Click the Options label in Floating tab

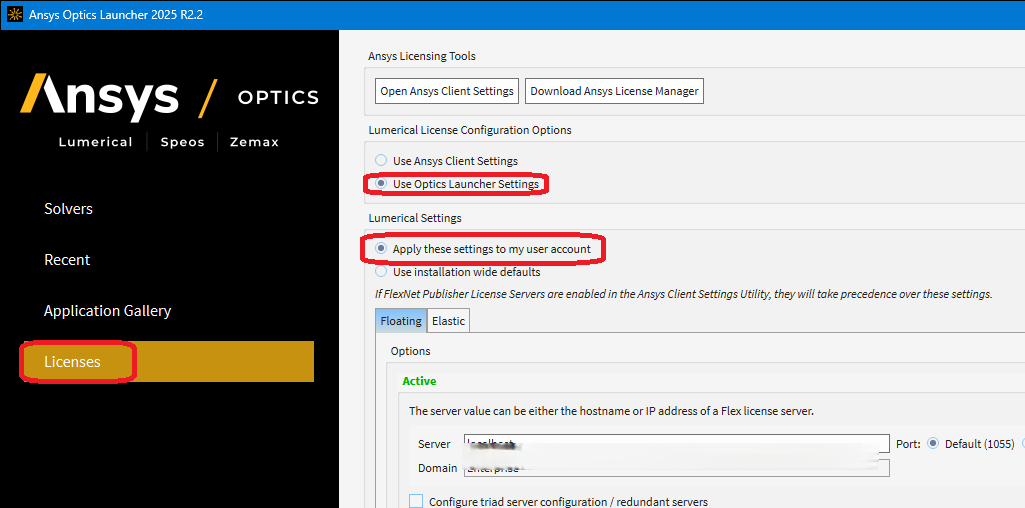click(x=411, y=351)
